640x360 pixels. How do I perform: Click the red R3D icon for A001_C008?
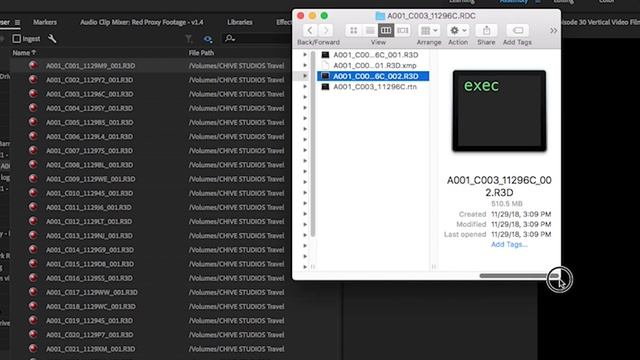[33, 164]
